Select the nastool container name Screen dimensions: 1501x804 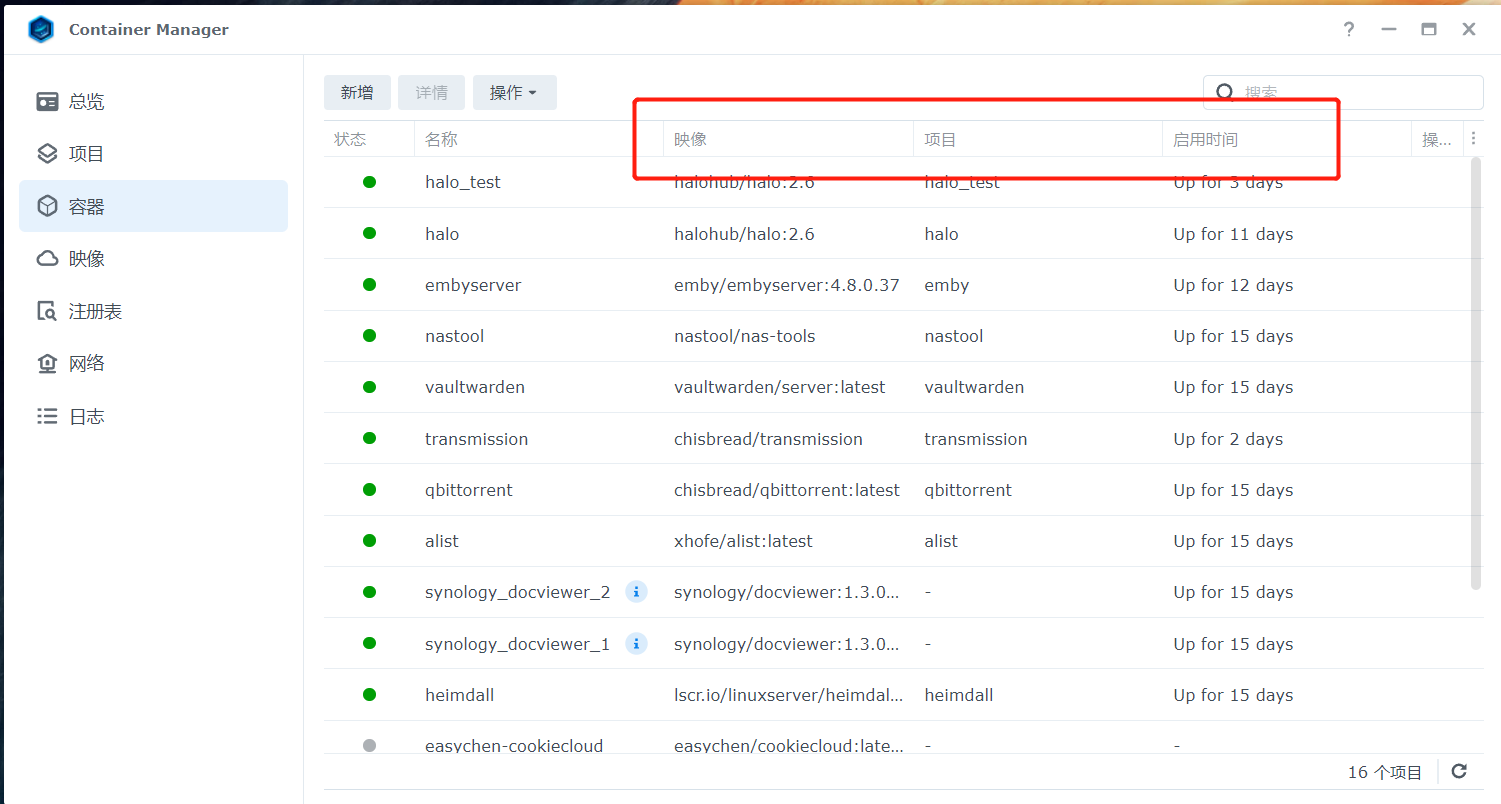[454, 336]
